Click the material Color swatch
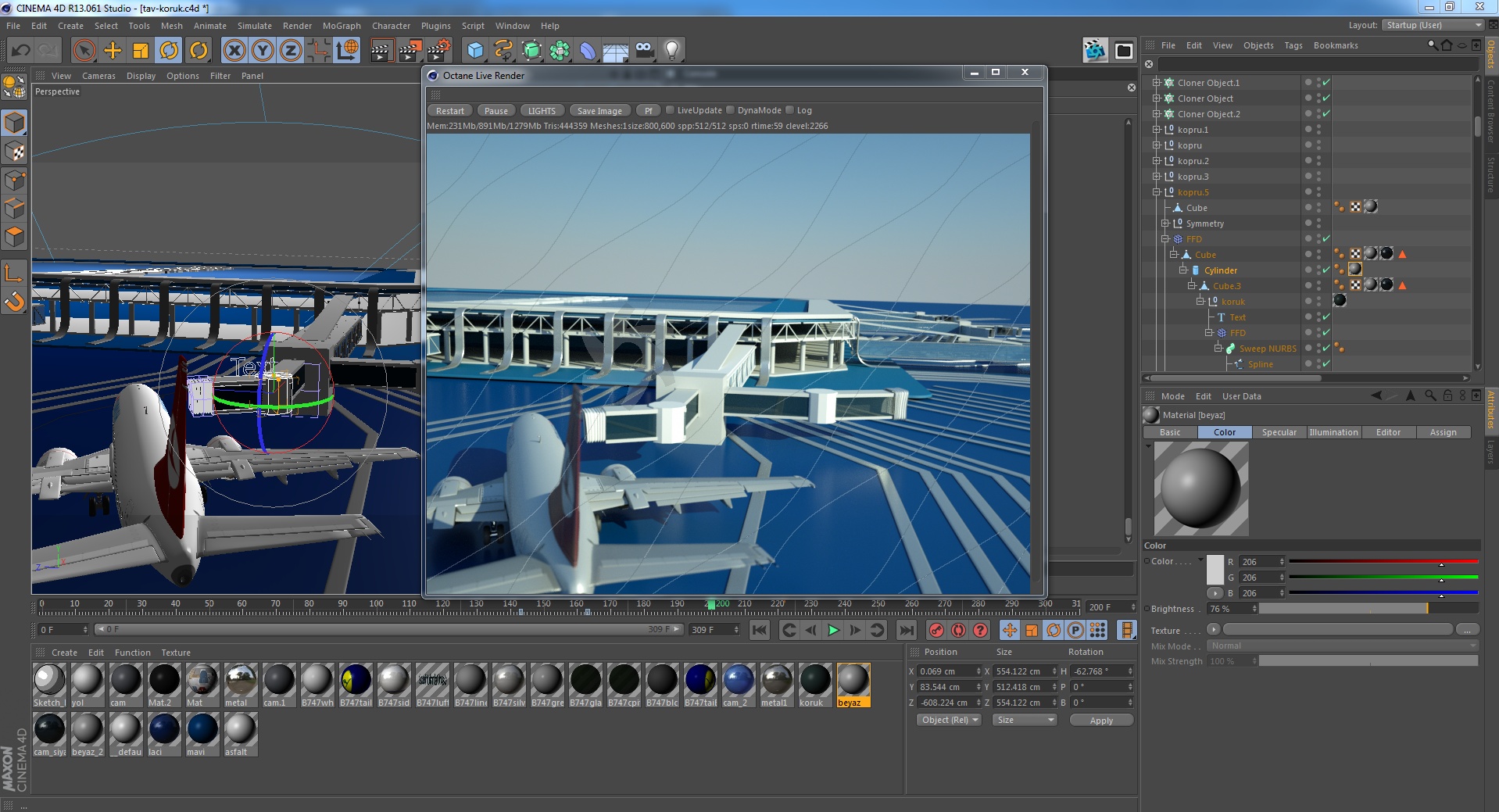Image resolution: width=1499 pixels, height=812 pixels. pos(1215,570)
